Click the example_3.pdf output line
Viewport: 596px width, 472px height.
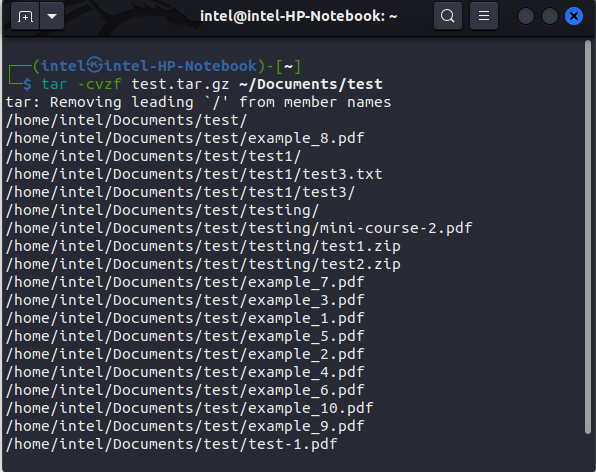[185, 300]
